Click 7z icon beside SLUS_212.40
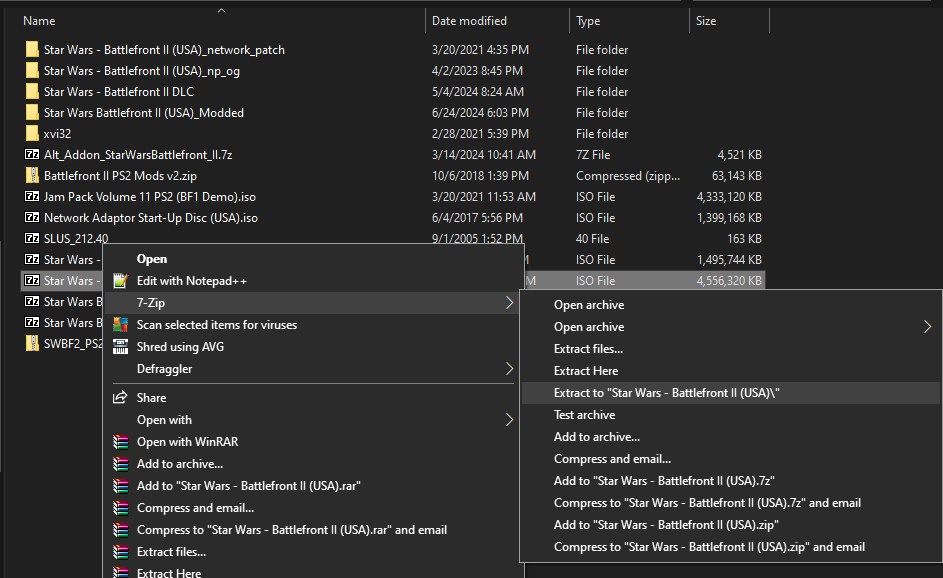Viewport: 943px width, 578px height. pyautogui.click(x=32, y=238)
